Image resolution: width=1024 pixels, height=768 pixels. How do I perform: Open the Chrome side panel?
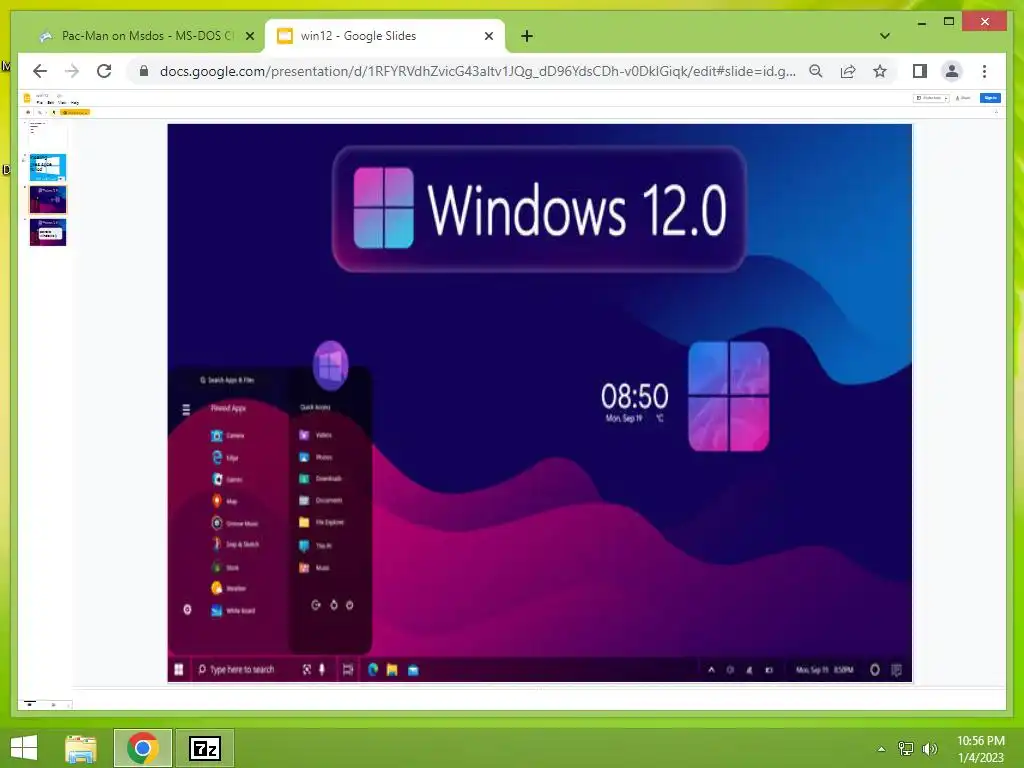(x=920, y=71)
